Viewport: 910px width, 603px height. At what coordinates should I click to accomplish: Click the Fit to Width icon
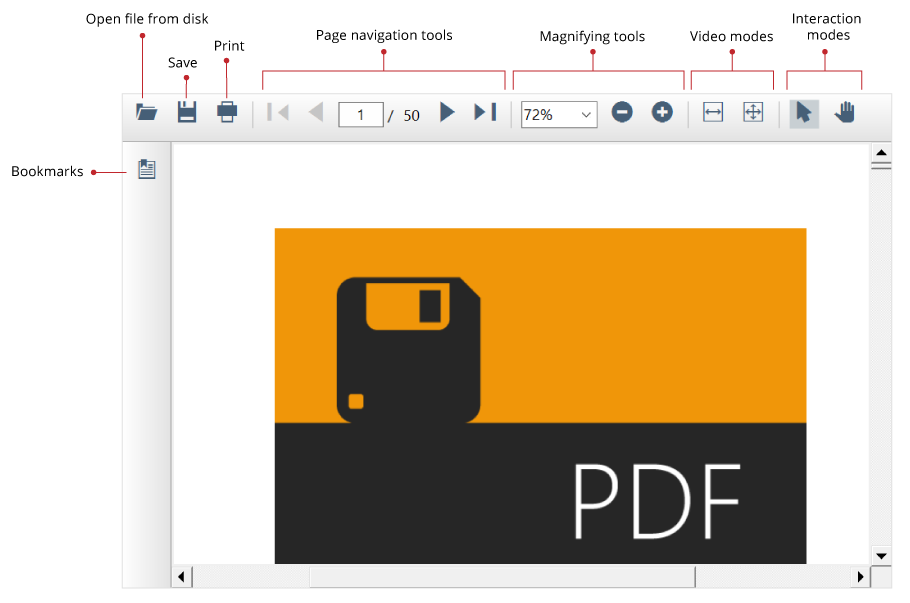(x=712, y=112)
